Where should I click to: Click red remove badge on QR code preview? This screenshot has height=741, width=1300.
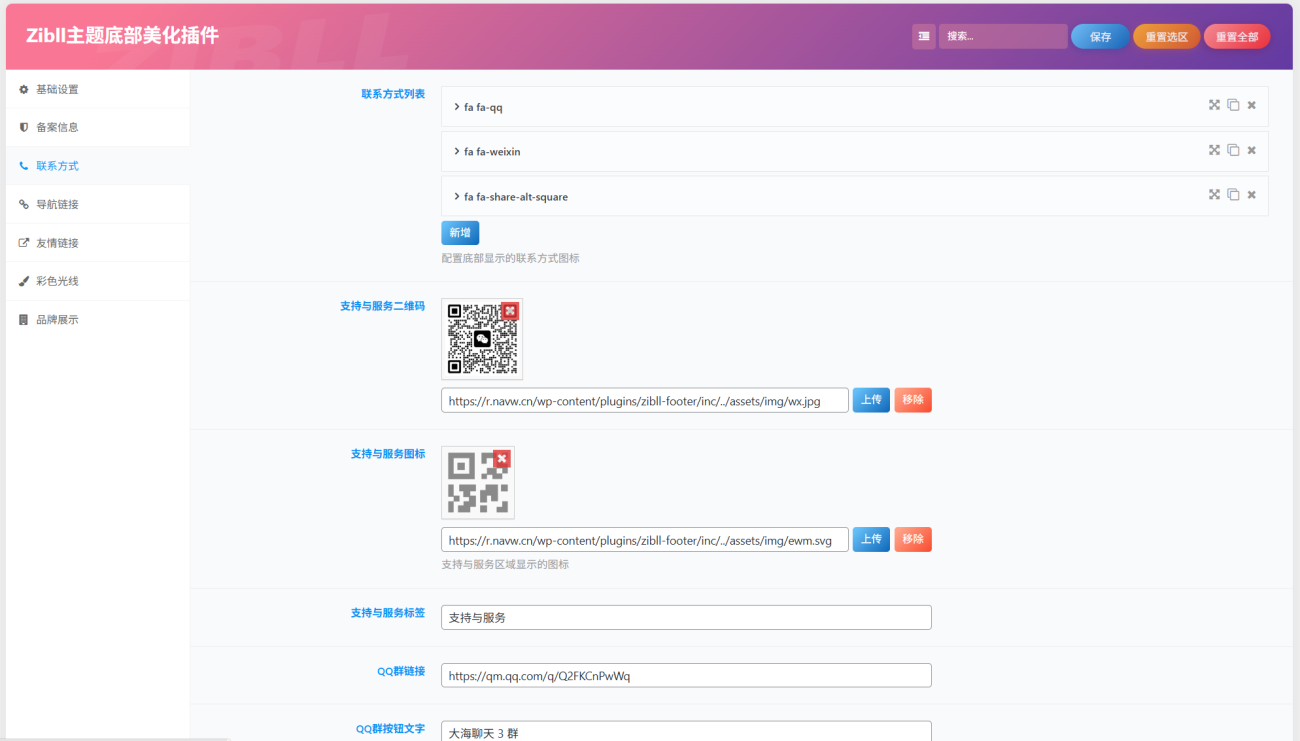pos(510,311)
